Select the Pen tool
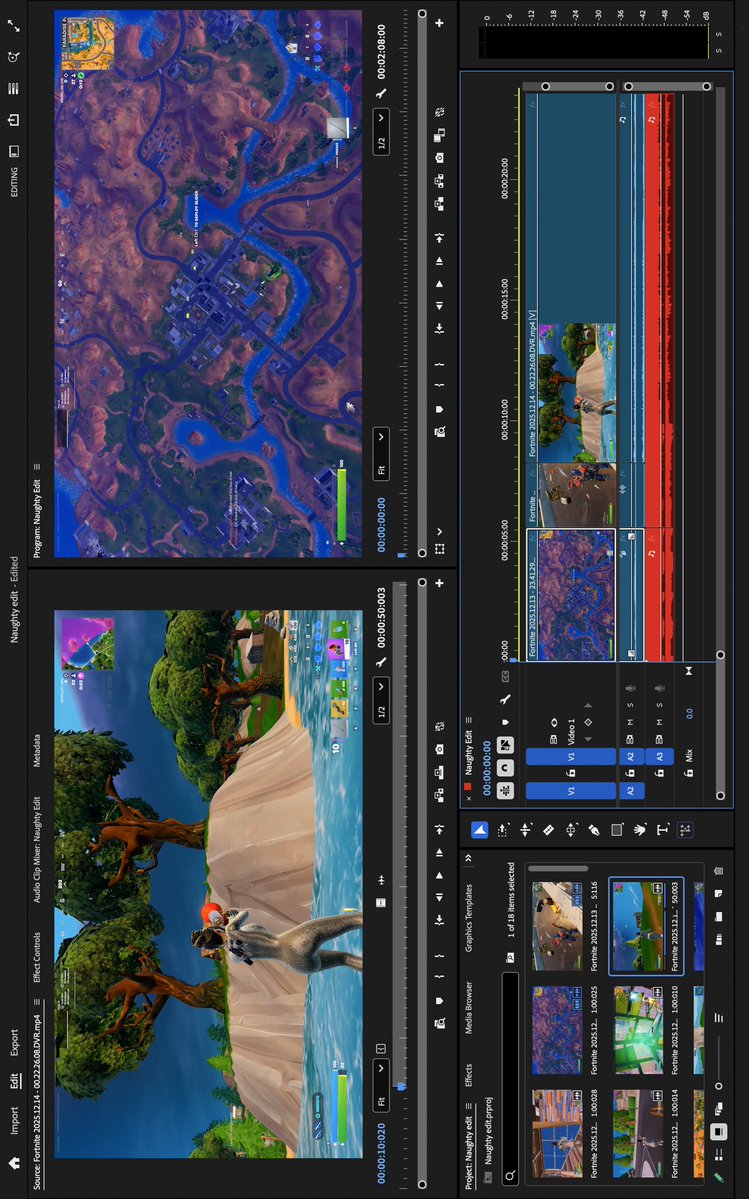The image size is (749, 1199). click(x=594, y=829)
